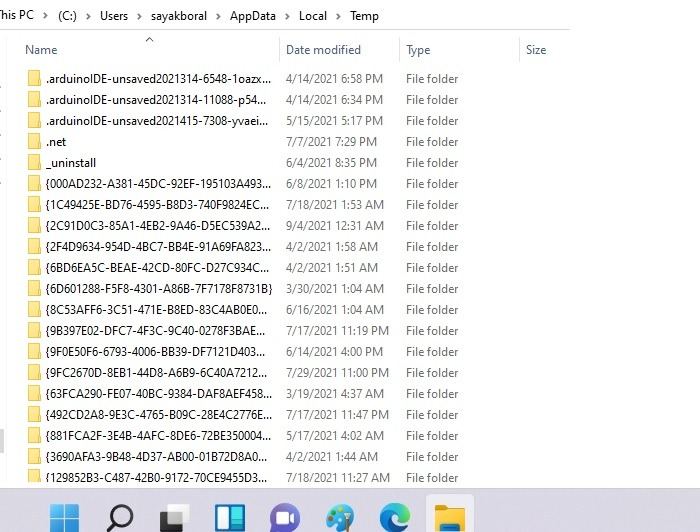Launch Paint from the taskbar
This screenshot has width=700, height=532.
(340, 519)
